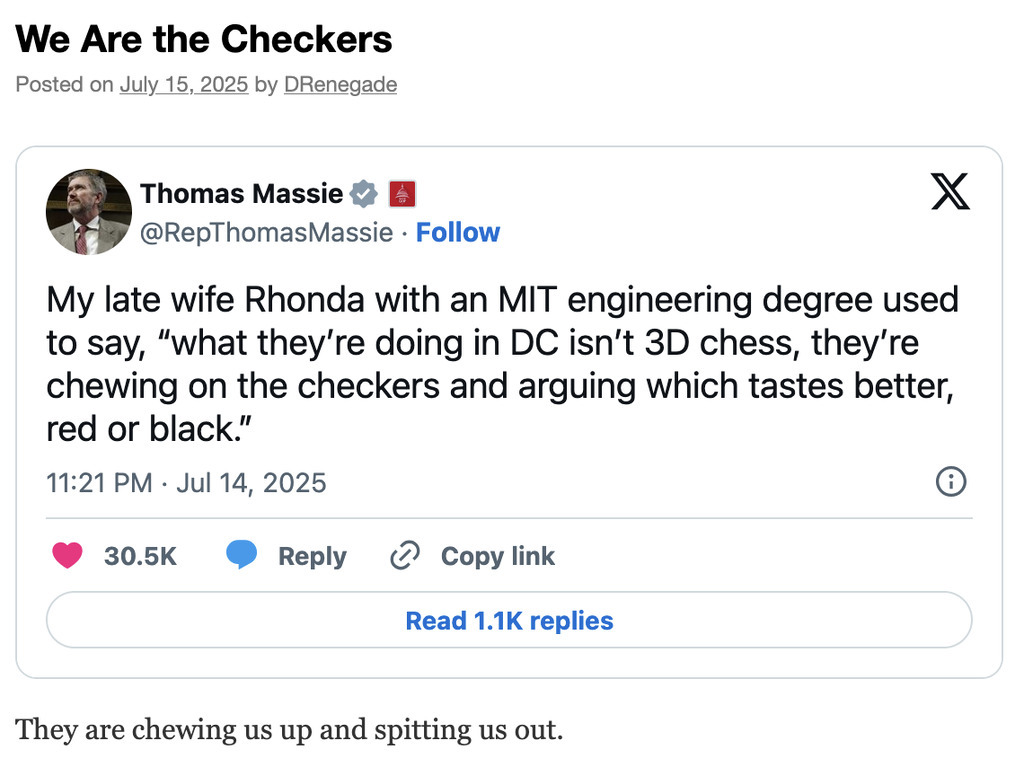Open the DRenegade author link
Screen dimensions: 1024x776
click(x=340, y=85)
